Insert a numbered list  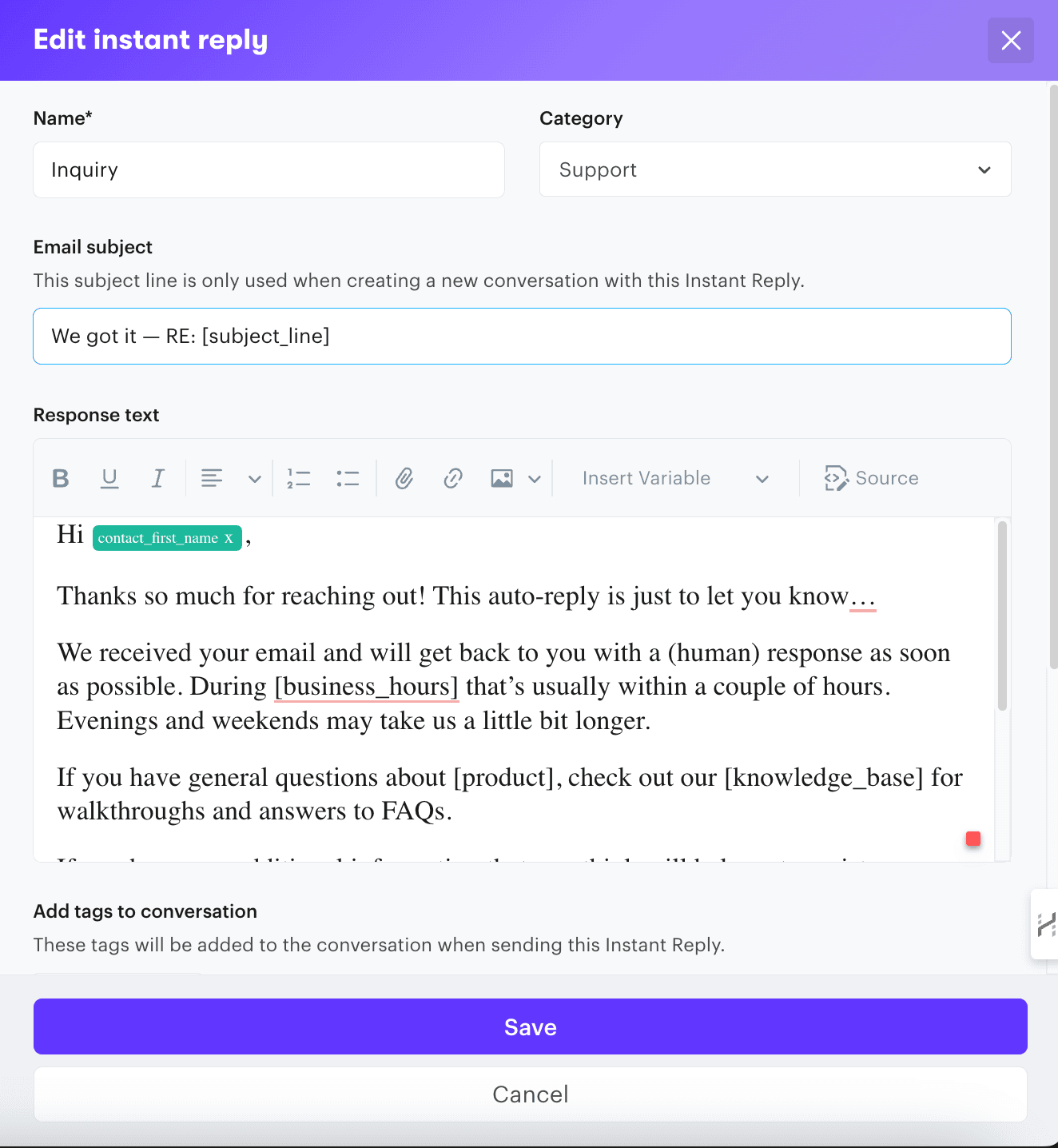298,477
